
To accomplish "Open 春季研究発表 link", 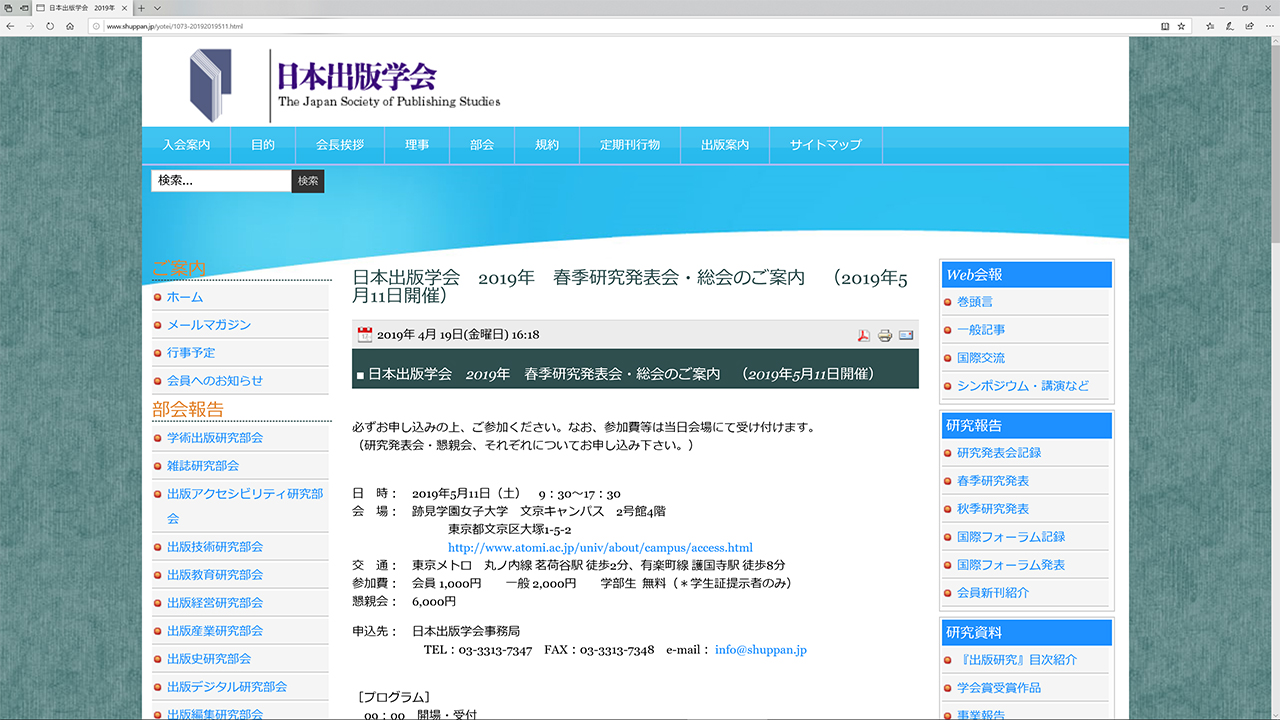I will tap(993, 481).
